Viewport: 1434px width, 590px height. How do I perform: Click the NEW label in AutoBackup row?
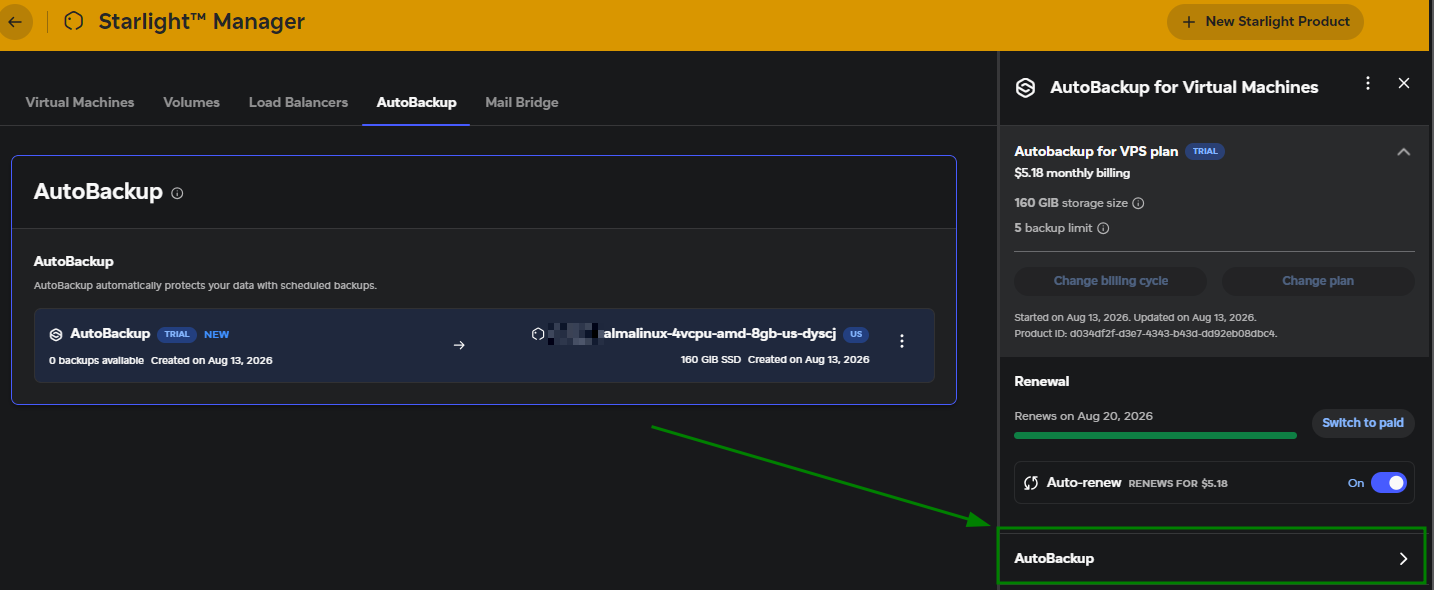tap(217, 334)
